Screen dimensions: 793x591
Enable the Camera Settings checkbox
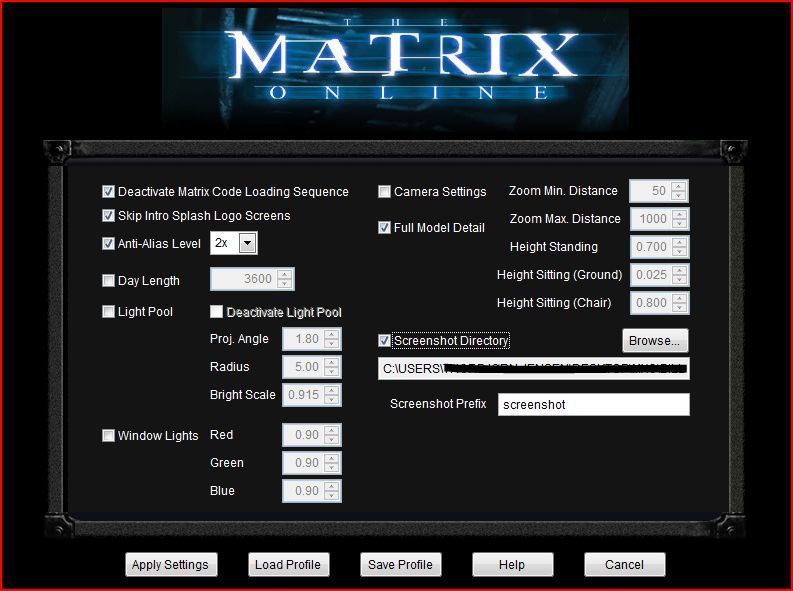(x=384, y=192)
